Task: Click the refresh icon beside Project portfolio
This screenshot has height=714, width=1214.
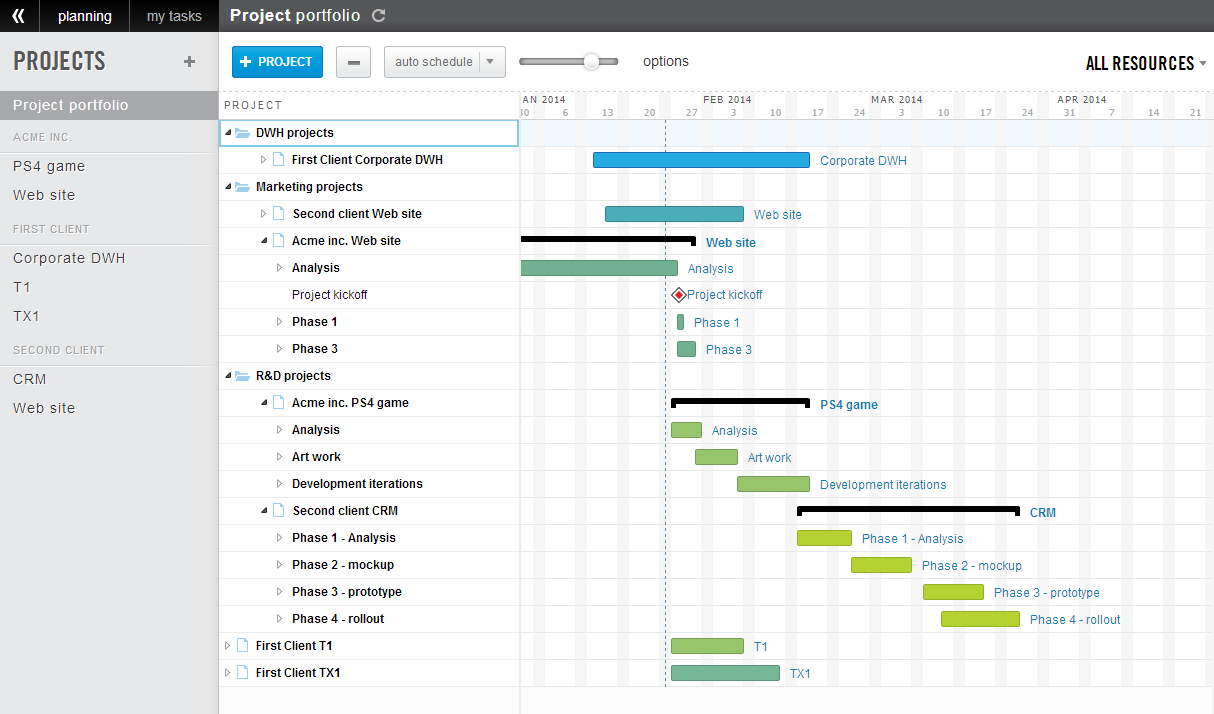Action: [377, 15]
